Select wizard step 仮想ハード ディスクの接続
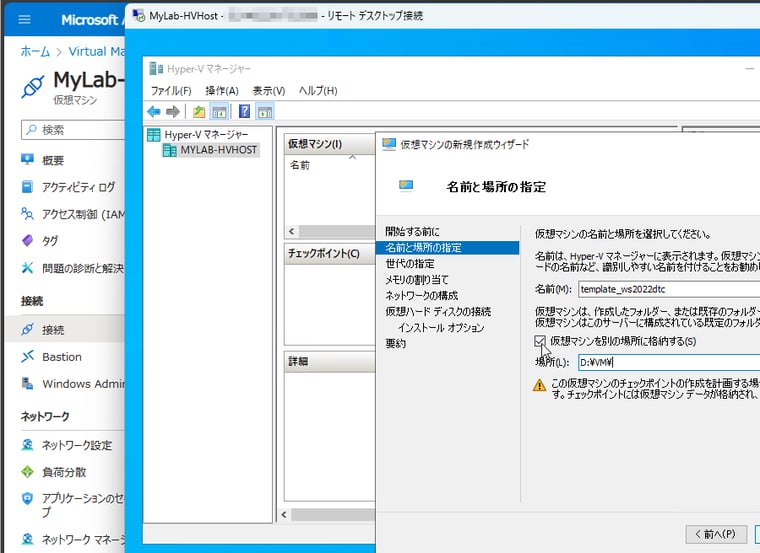 (x=438, y=312)
